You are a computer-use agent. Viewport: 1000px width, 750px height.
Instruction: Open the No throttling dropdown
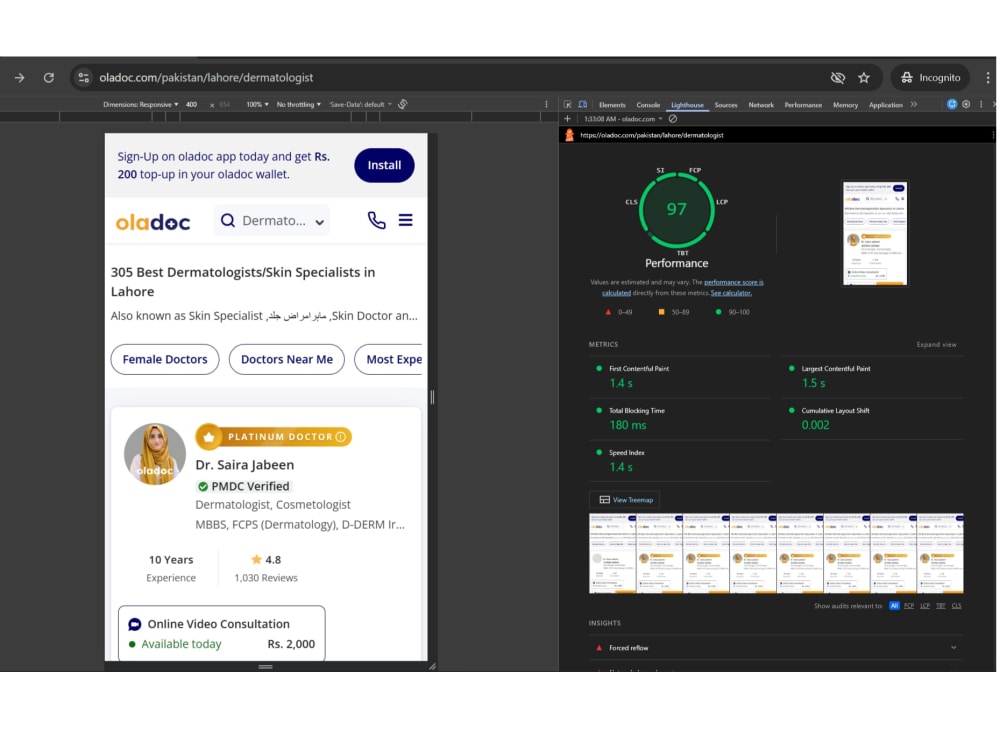pos(298,105)
